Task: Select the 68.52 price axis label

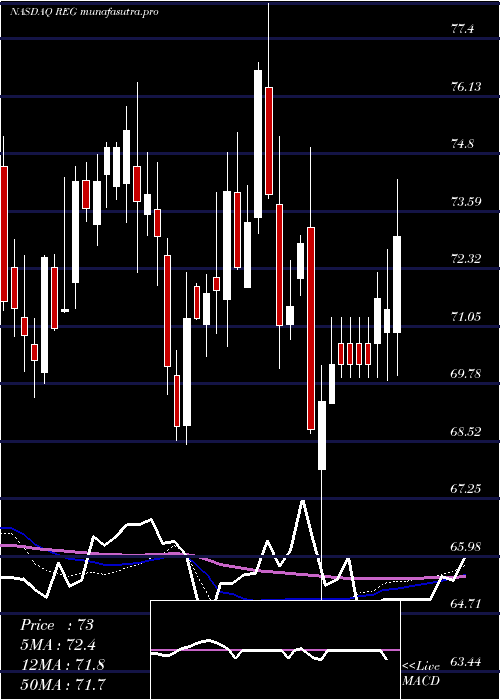Action: point(466,432)
